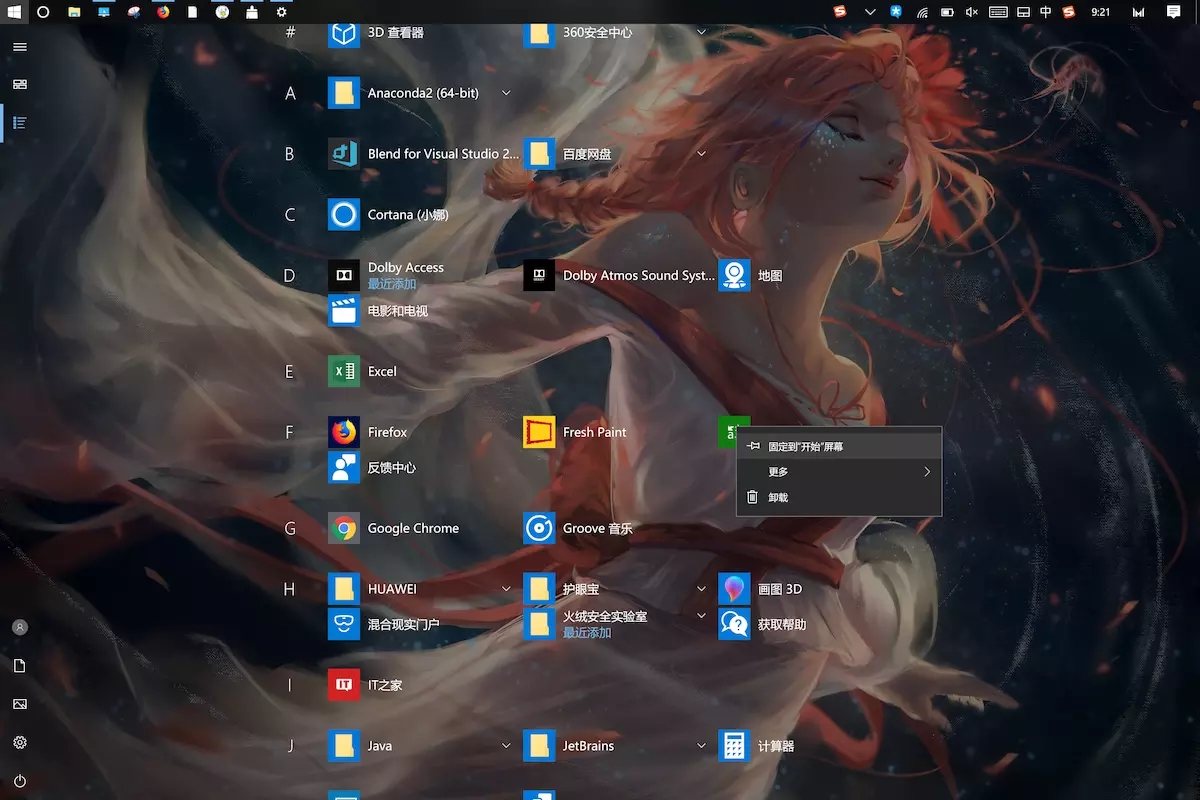This screenshot has height=800, width=1200.
Task: Click the 9:21 clock in tray
Action: click(1101, 12)
